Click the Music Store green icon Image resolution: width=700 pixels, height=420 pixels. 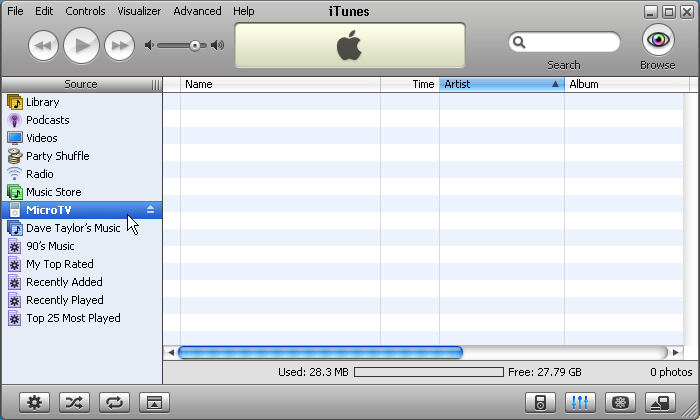[15, 192]
